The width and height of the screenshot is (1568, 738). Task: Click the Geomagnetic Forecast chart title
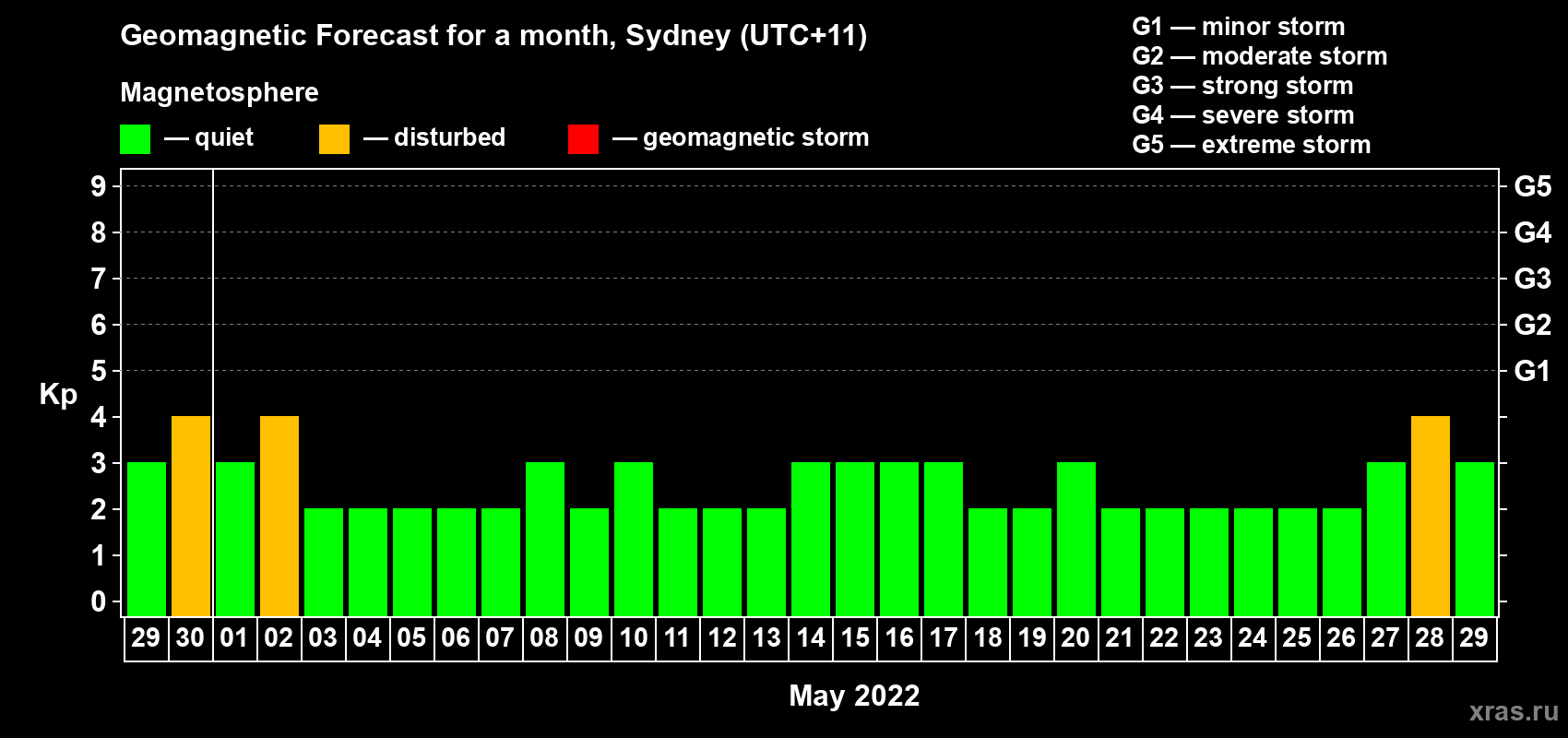[x=493, y=35]
